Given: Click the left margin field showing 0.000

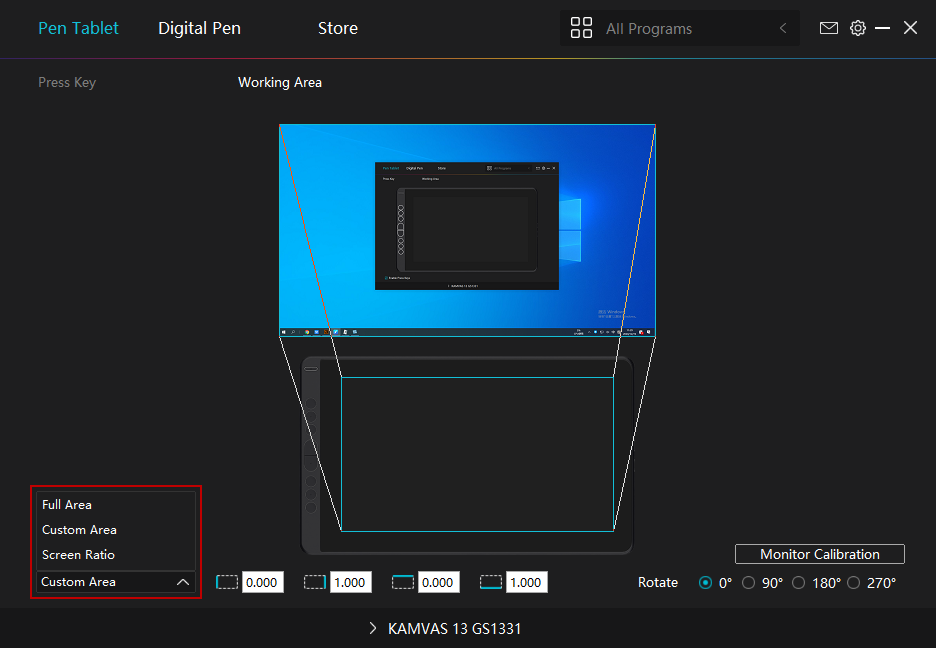Looking at the screenshot, I should [x=262, y=582].
